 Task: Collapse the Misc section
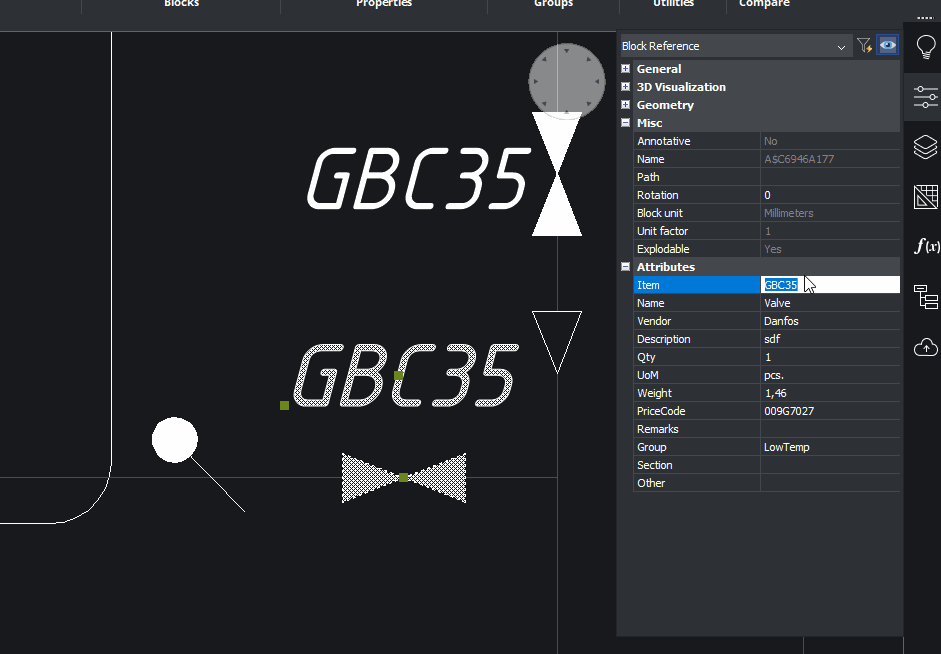[x=626, y=123]
